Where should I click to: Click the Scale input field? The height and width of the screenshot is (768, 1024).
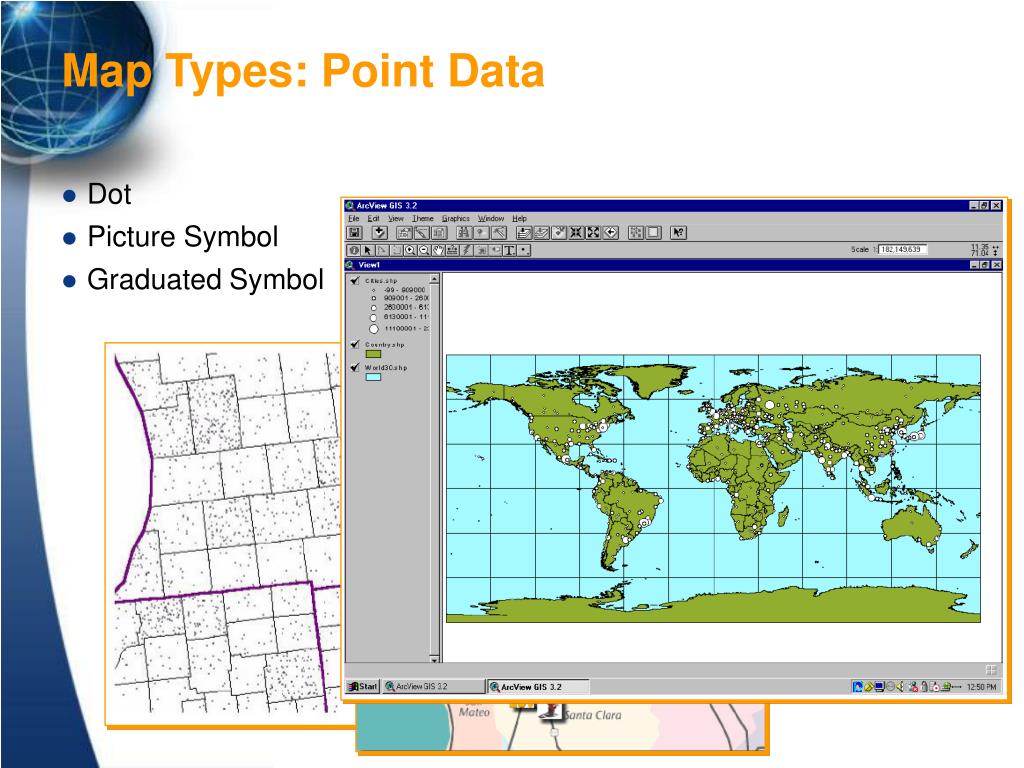click(902, 249)
